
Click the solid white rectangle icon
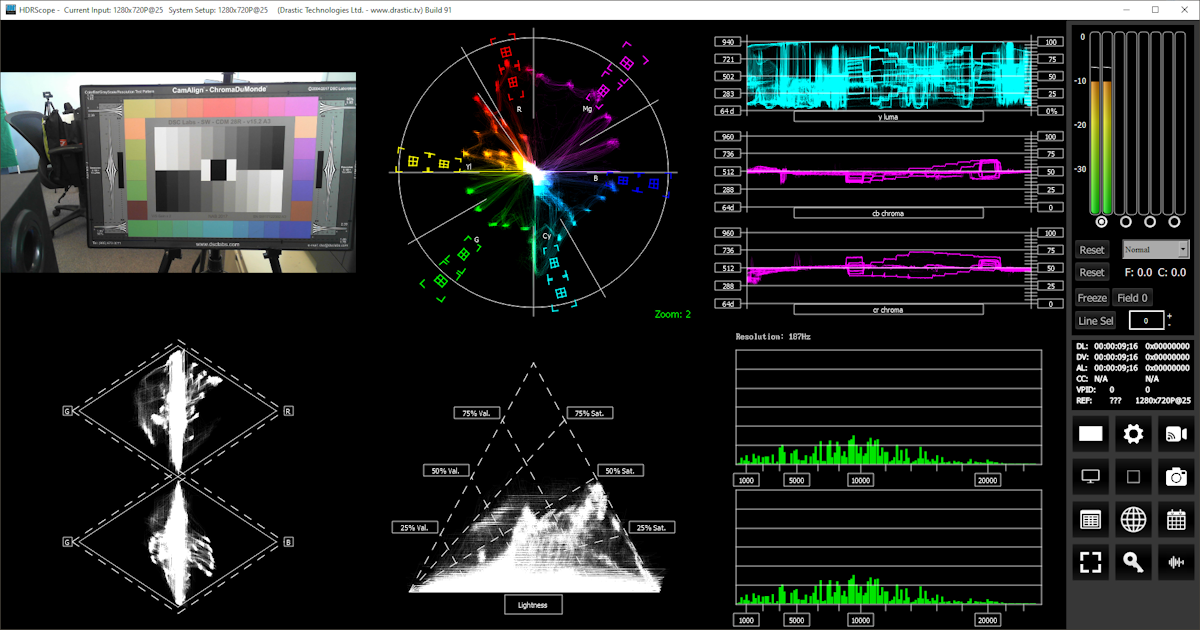[x=1090, y=434]
